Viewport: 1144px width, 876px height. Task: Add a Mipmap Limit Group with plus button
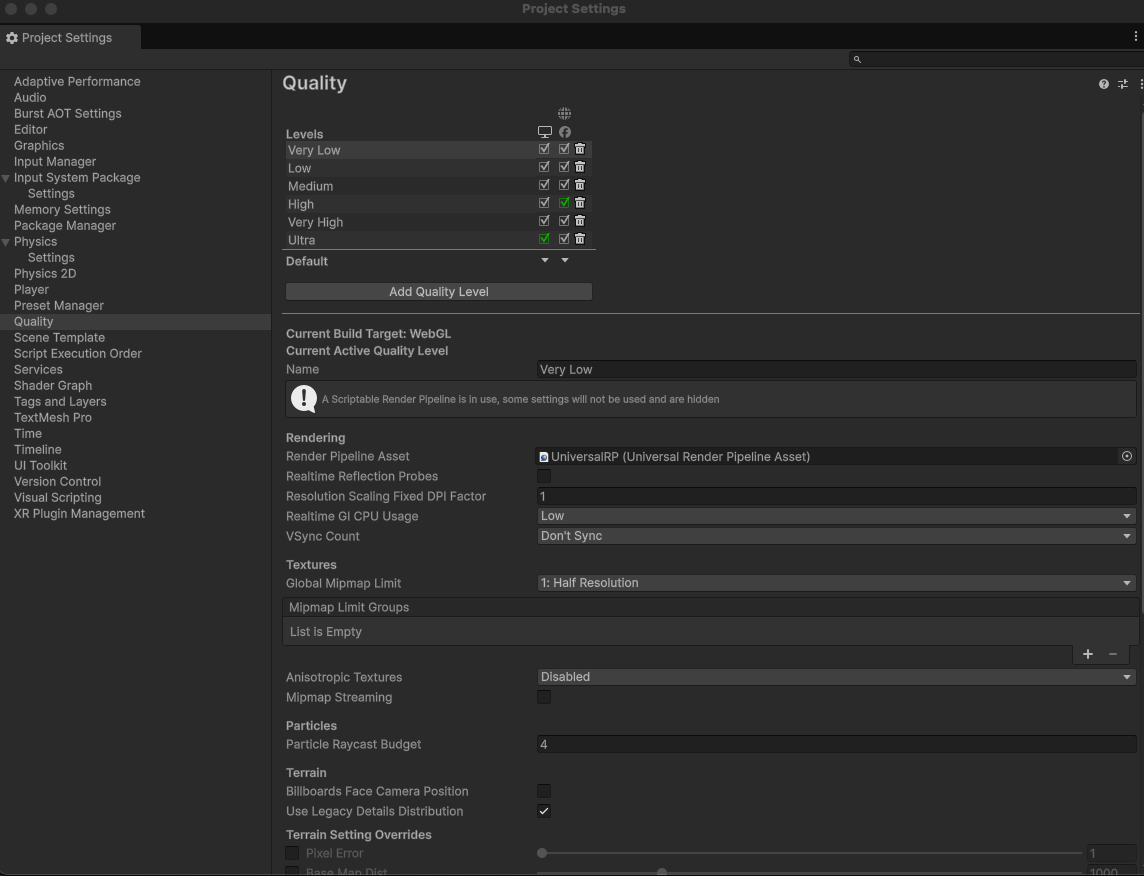[x=1088, y=654]
